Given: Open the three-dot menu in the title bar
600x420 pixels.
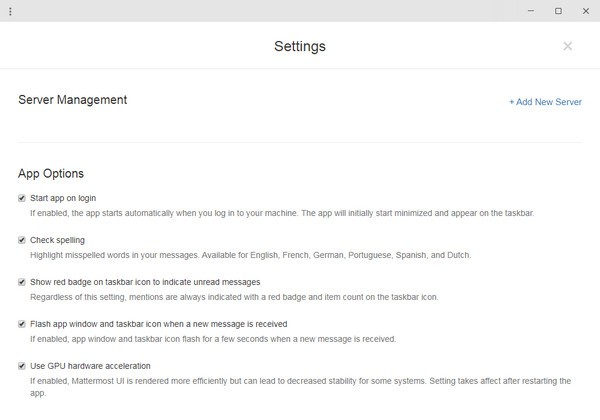Looking at the screenshot, I should pos(10,11).
